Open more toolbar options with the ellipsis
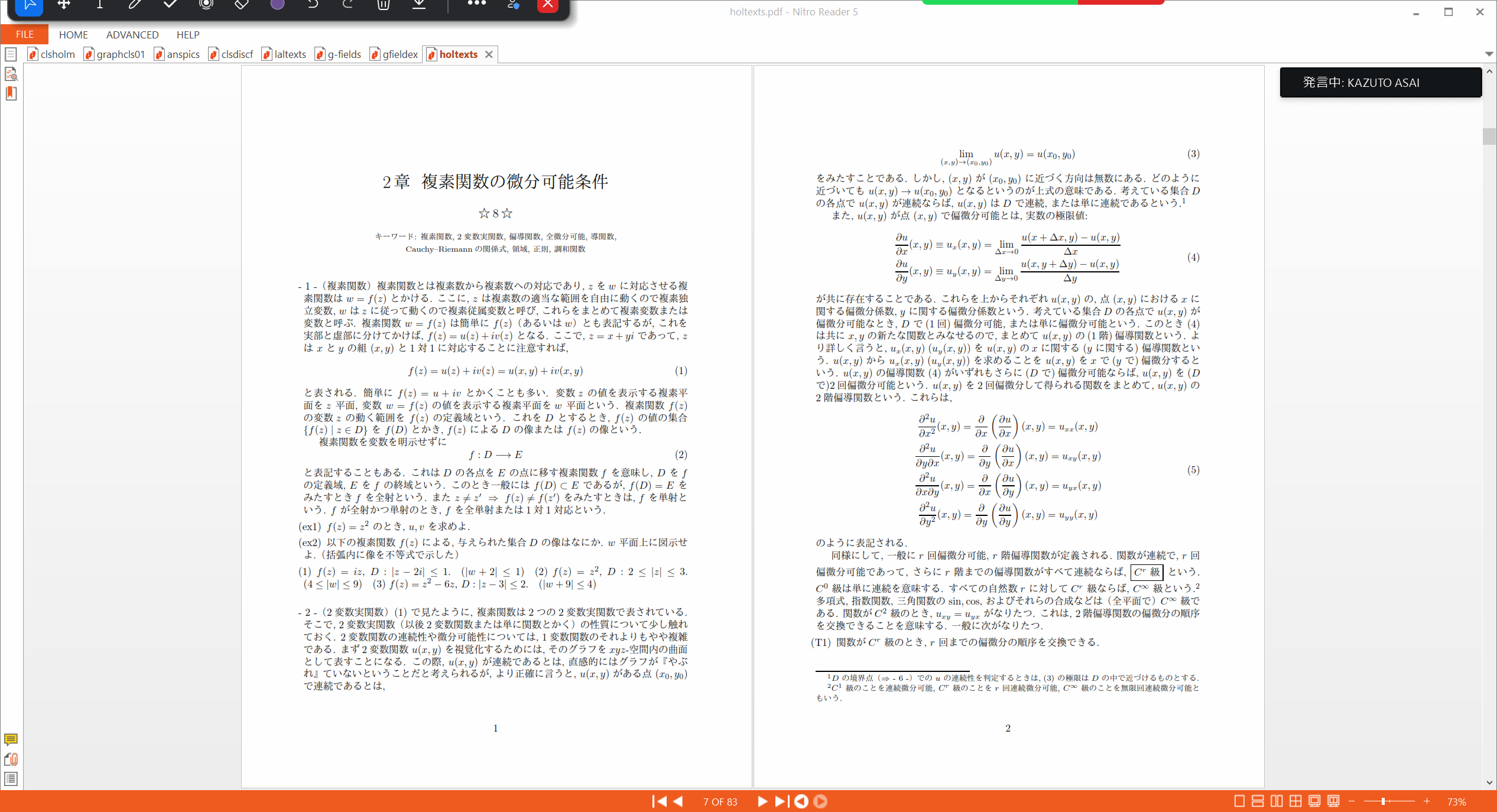 (476, 5)
